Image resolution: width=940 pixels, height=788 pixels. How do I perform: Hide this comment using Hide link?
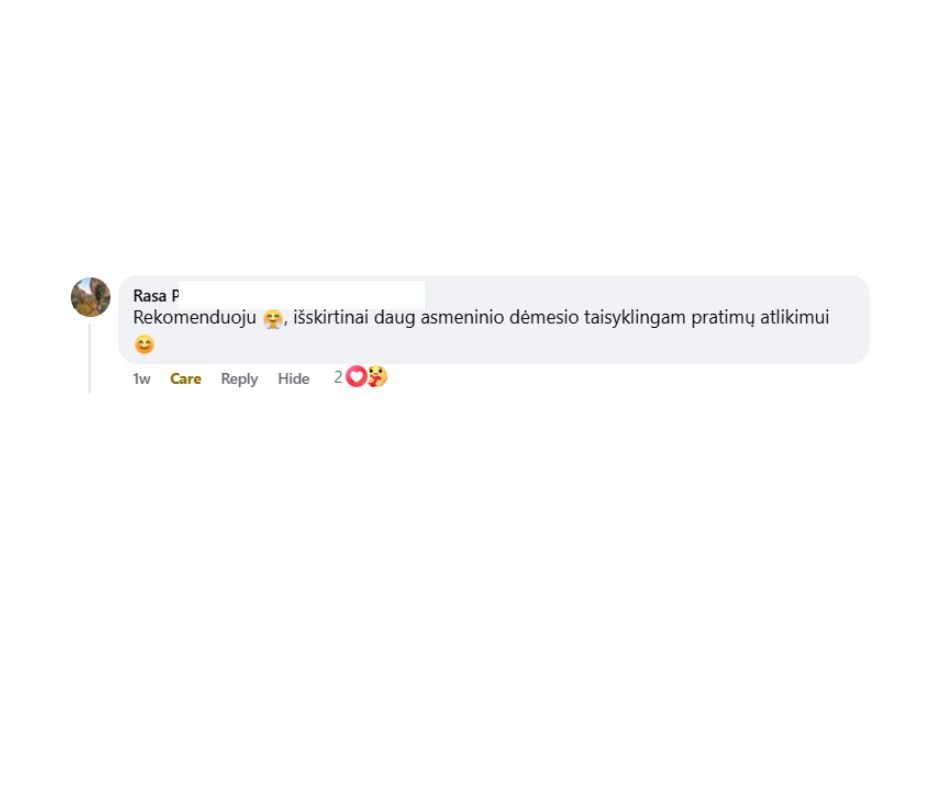294,378
